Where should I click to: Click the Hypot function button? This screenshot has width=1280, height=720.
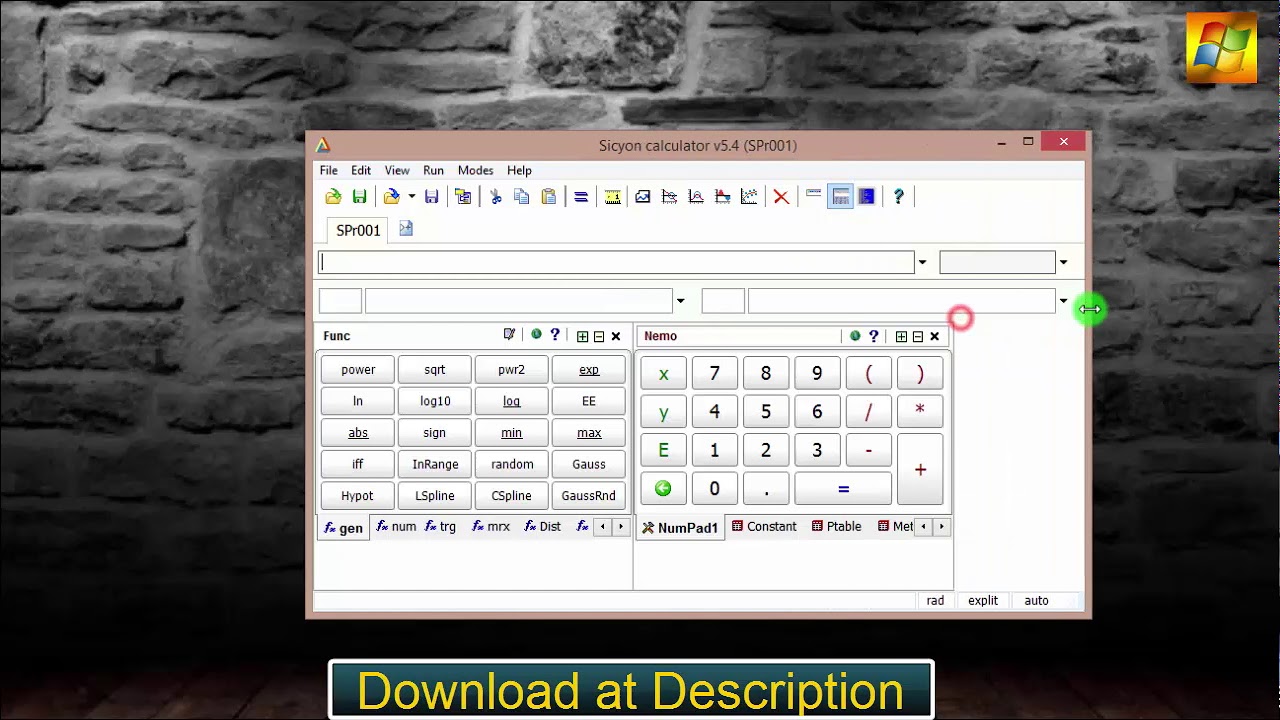point(358,496)
